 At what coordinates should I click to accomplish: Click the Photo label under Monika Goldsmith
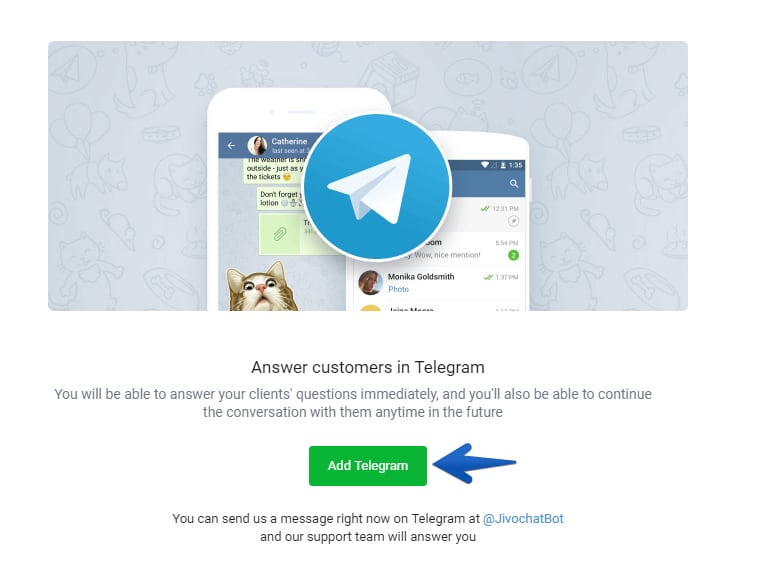tap(398, 289)
